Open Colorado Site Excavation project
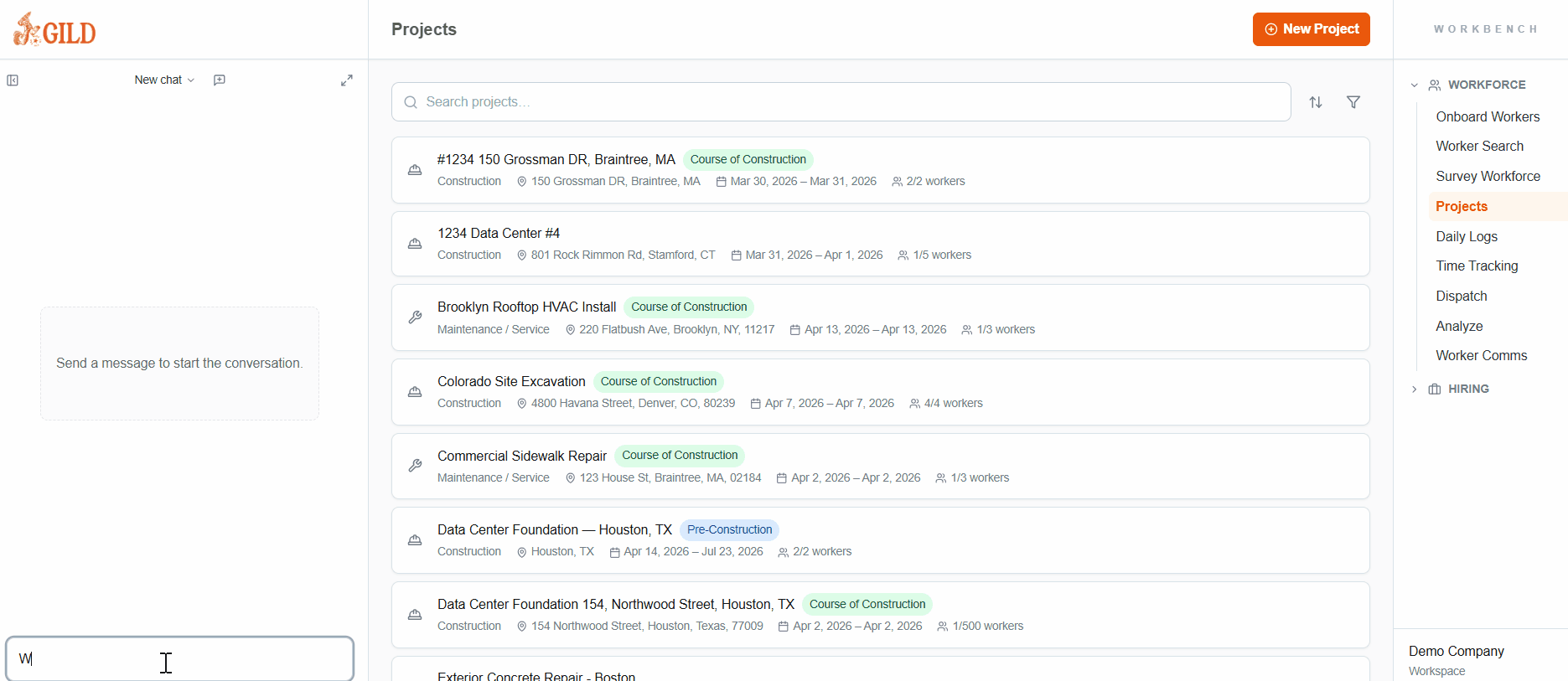This screenshot has height=681, width=1568. click(x=511, y=382)
